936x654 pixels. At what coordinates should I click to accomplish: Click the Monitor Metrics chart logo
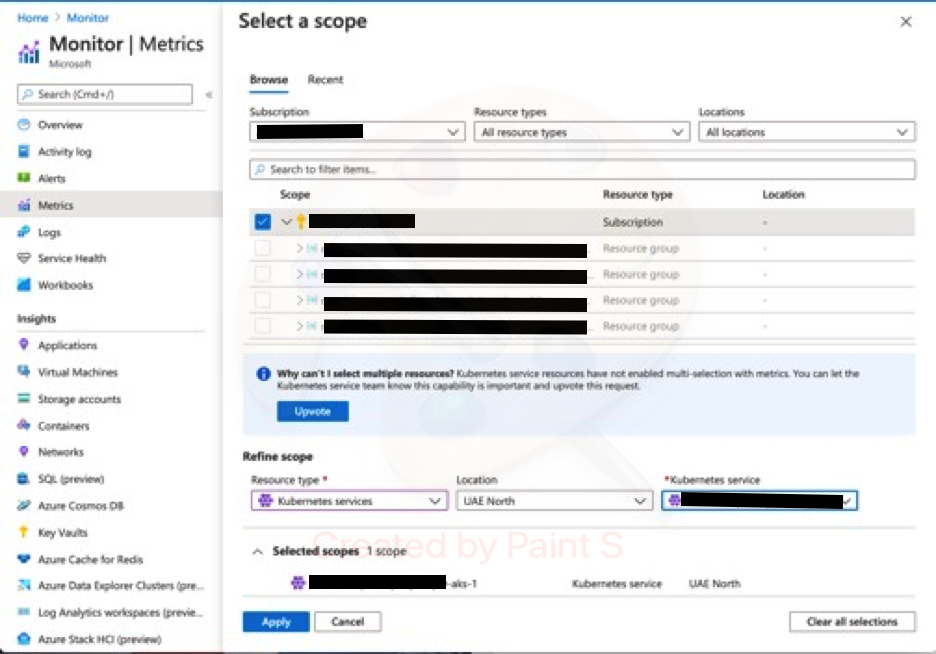[x=29, y=52]
